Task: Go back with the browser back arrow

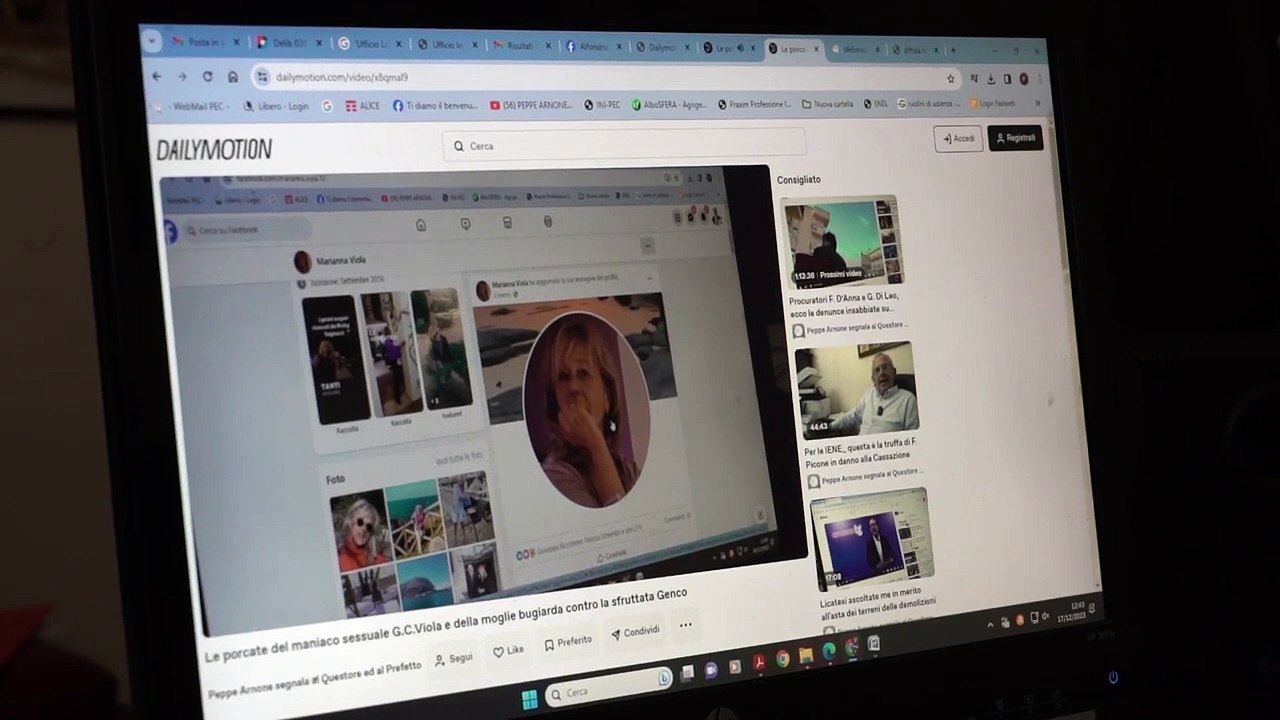Action: 157,76
